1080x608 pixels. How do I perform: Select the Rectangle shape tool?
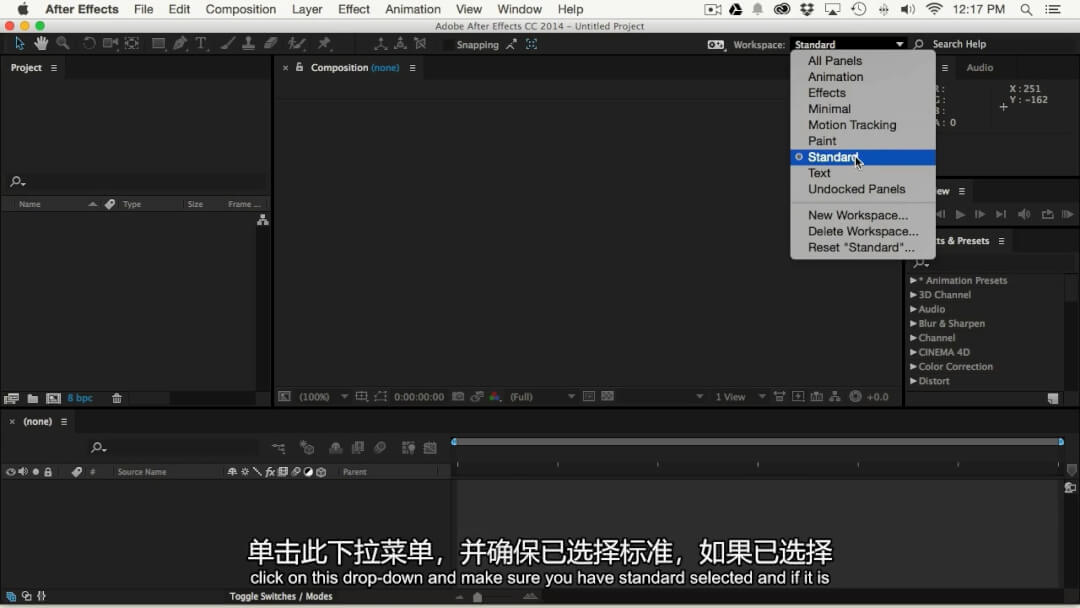(158, 44)
